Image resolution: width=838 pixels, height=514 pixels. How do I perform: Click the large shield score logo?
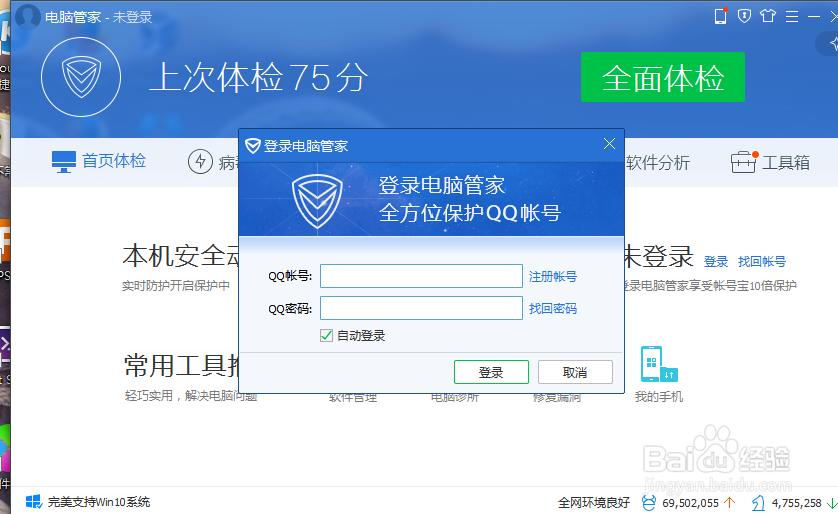81,77
